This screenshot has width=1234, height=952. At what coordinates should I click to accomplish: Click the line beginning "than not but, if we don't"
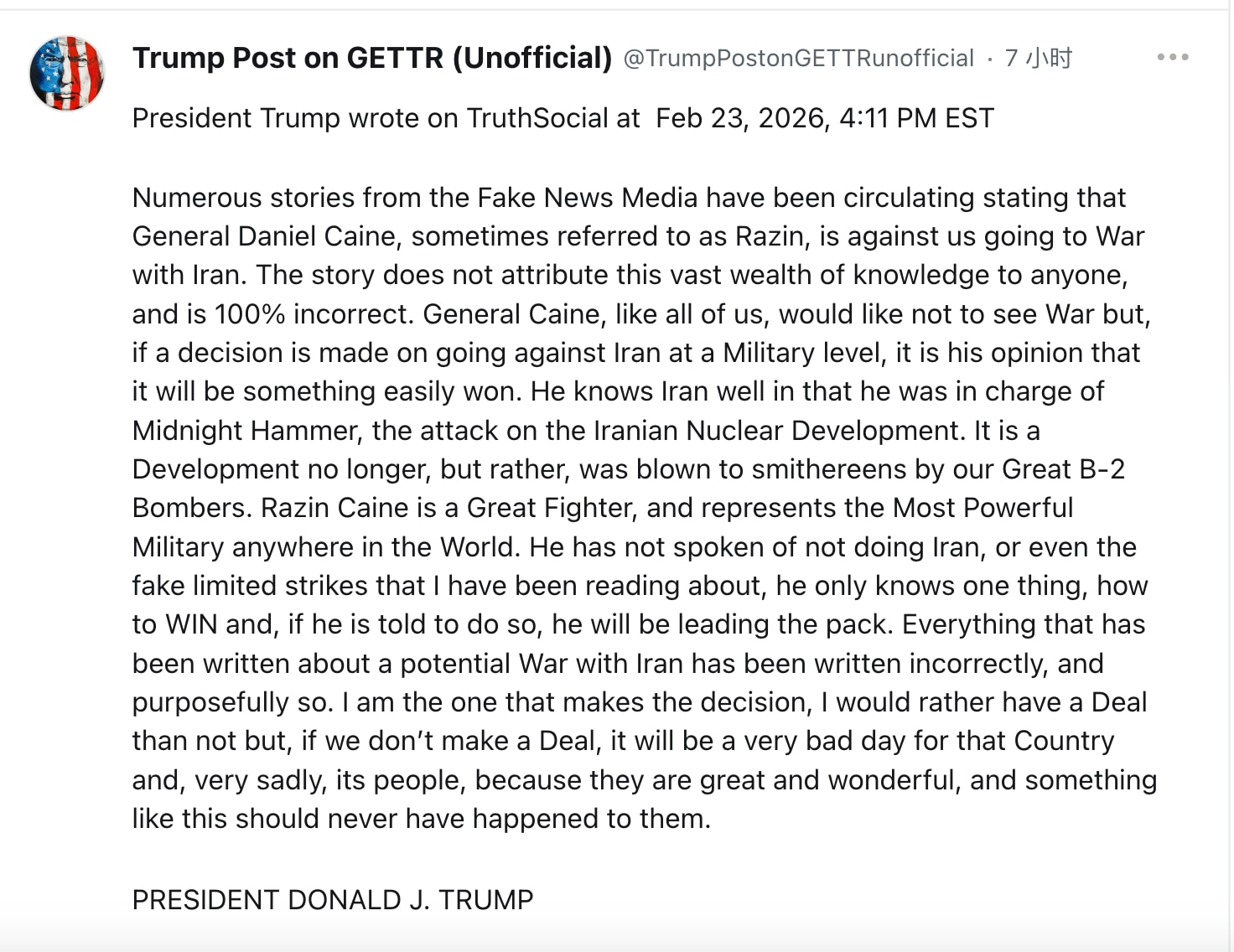623,741
